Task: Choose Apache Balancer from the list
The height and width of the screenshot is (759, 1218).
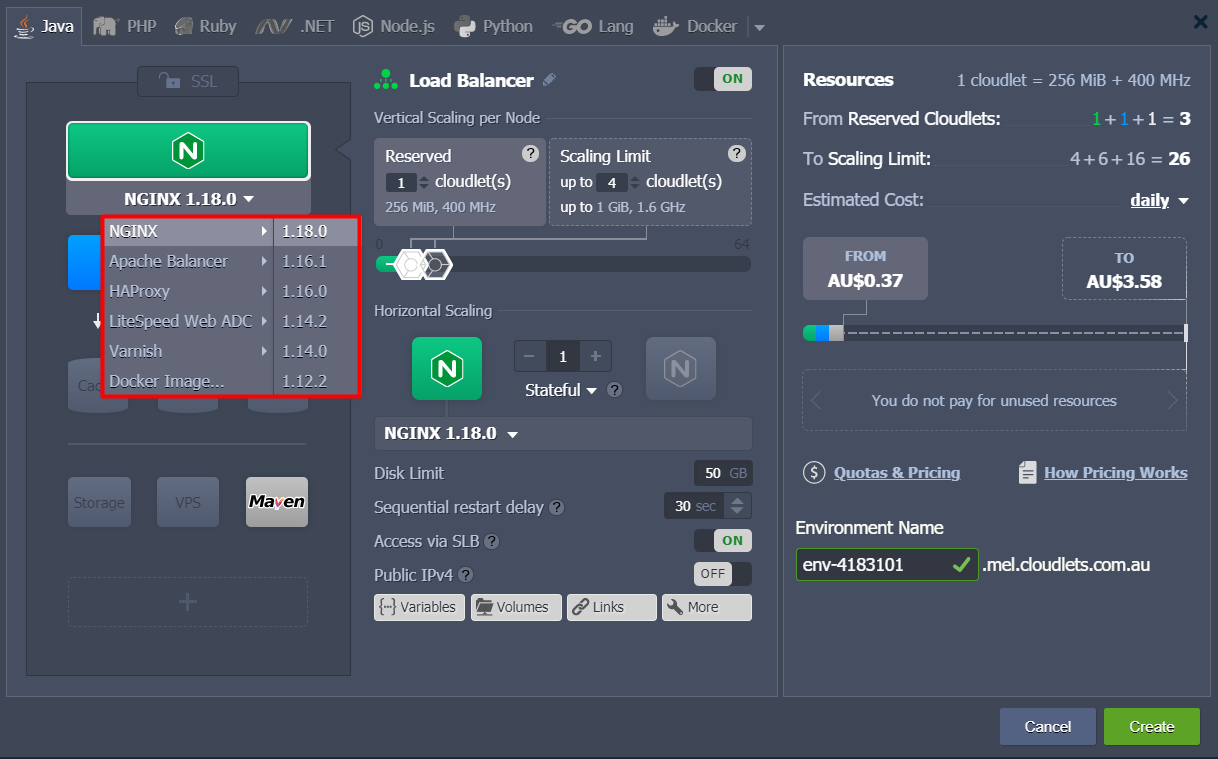Action: (x=188, y=261)
